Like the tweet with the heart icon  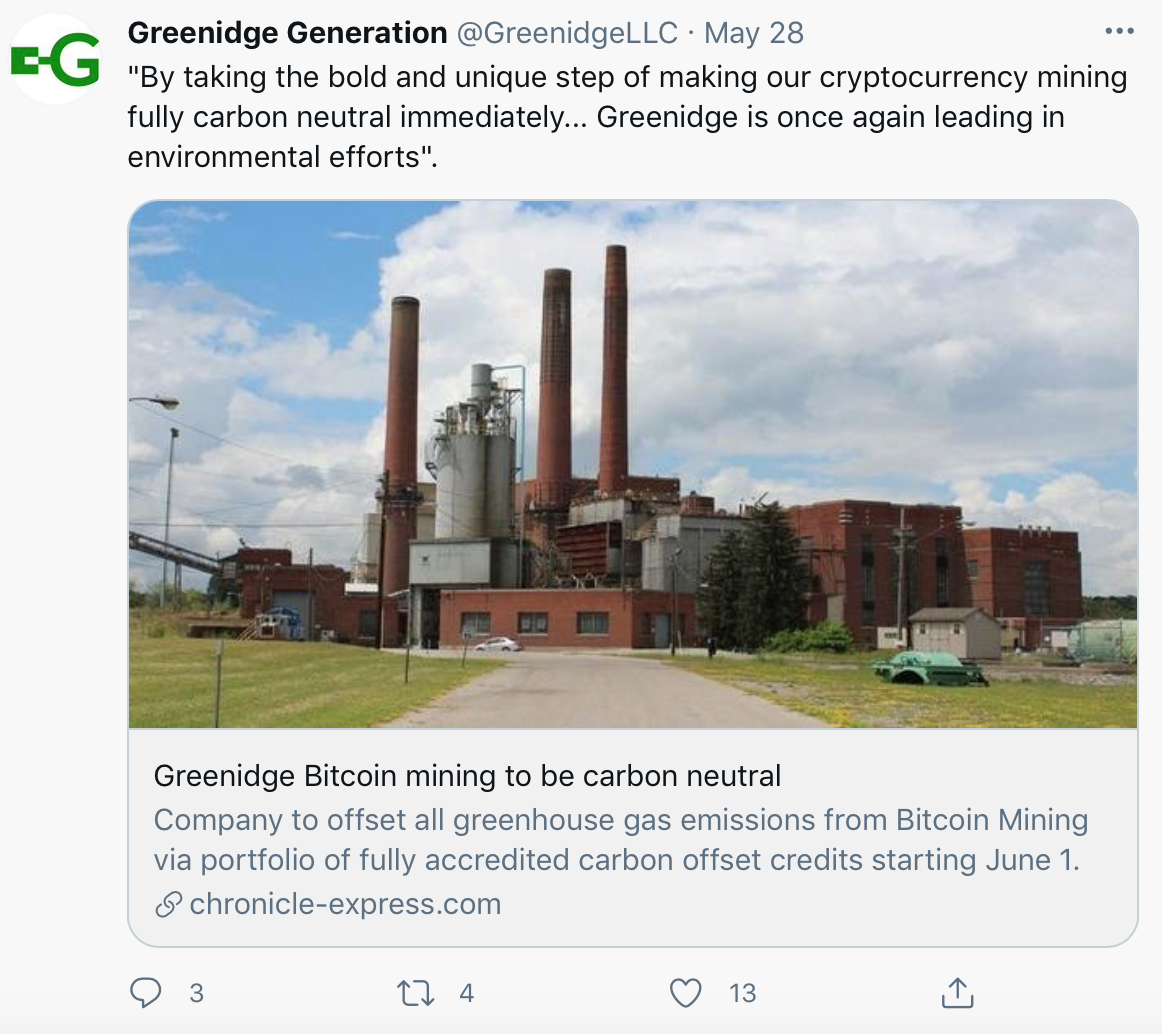(685, 993)
